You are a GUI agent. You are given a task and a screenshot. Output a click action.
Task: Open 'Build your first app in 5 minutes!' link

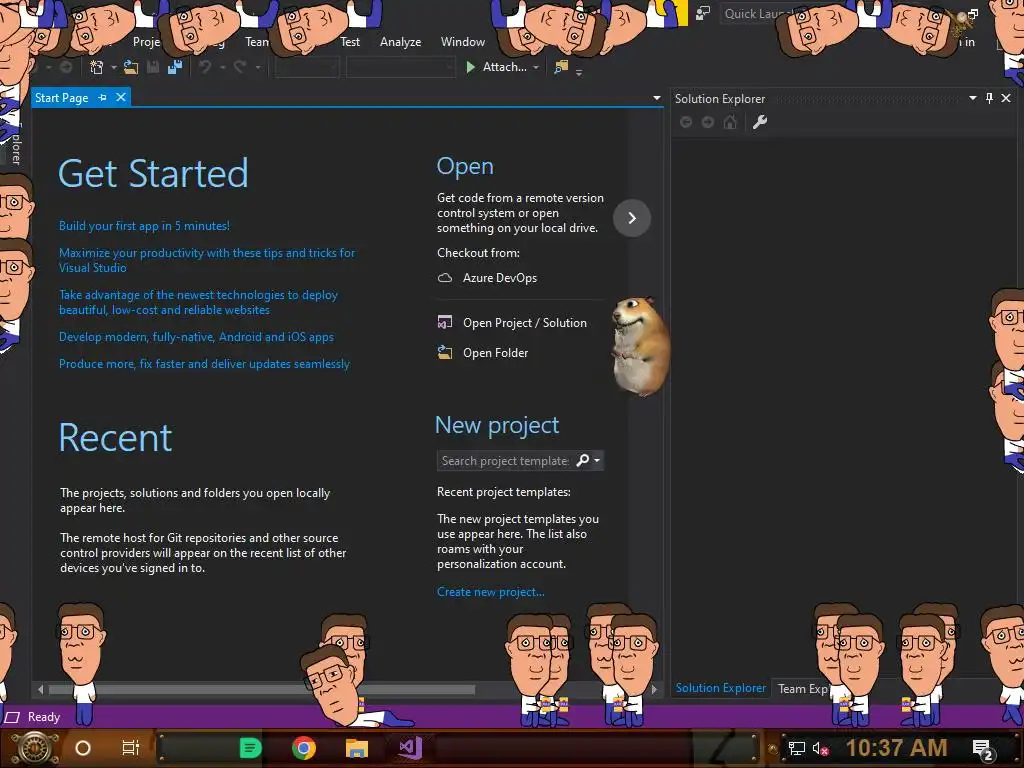tap(144, 226)
